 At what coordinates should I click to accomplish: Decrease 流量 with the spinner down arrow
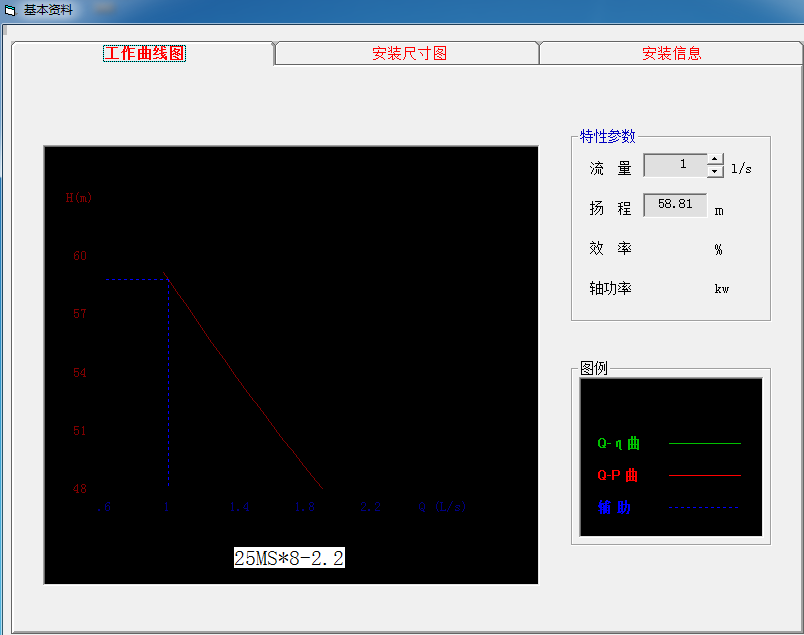715,171
